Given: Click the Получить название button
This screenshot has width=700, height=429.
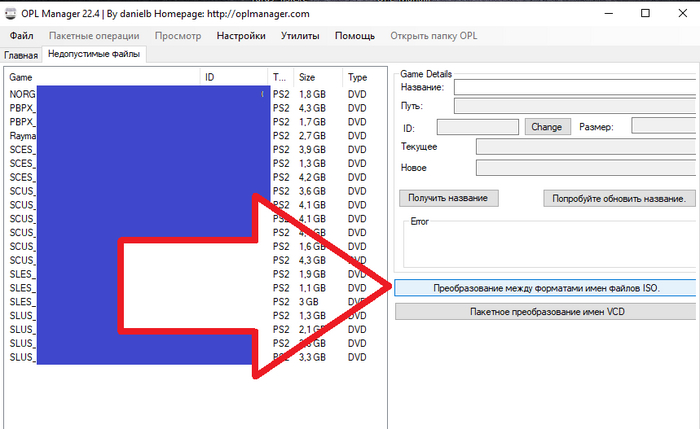Looking at the screenshot, I should coord(447,198).
